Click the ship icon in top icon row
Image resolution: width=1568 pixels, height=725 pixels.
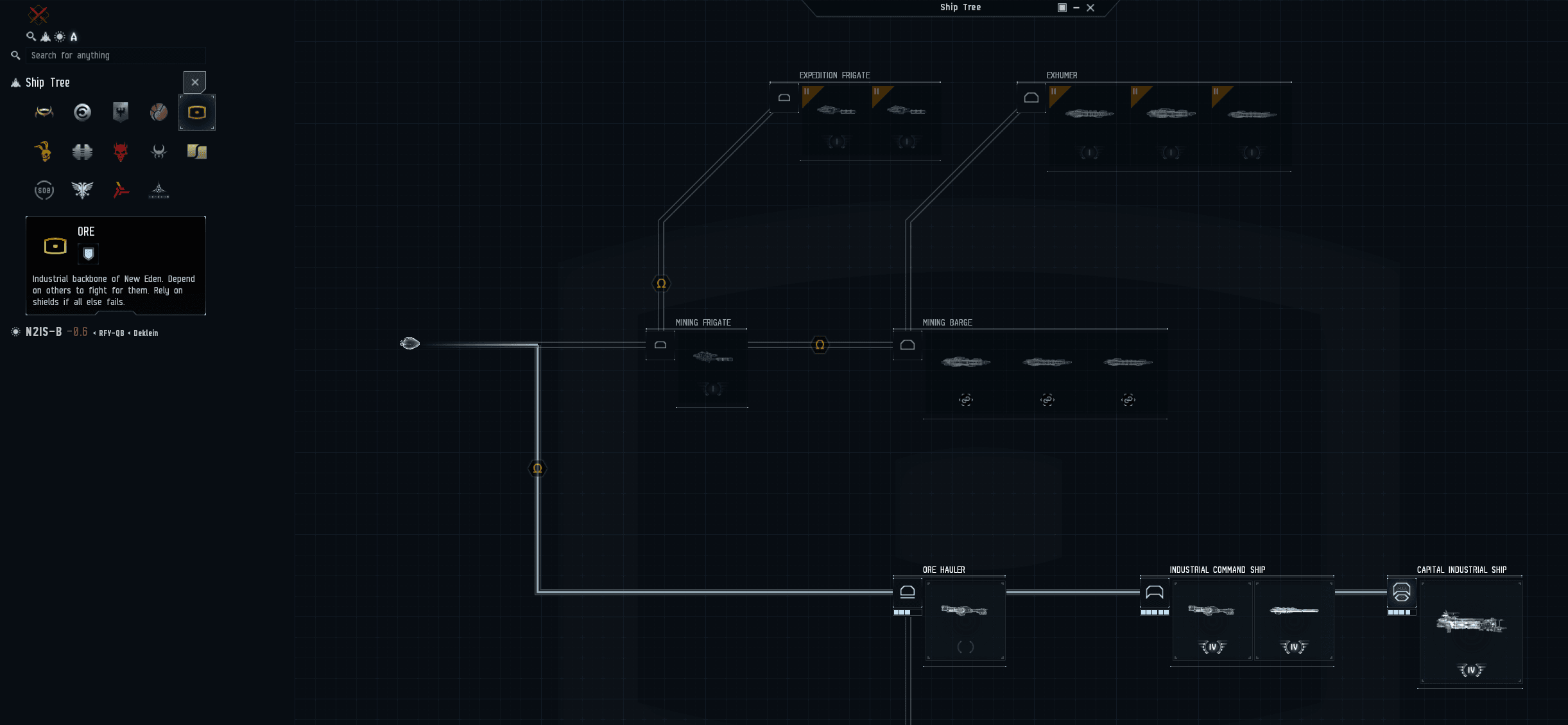pos(46,37)
